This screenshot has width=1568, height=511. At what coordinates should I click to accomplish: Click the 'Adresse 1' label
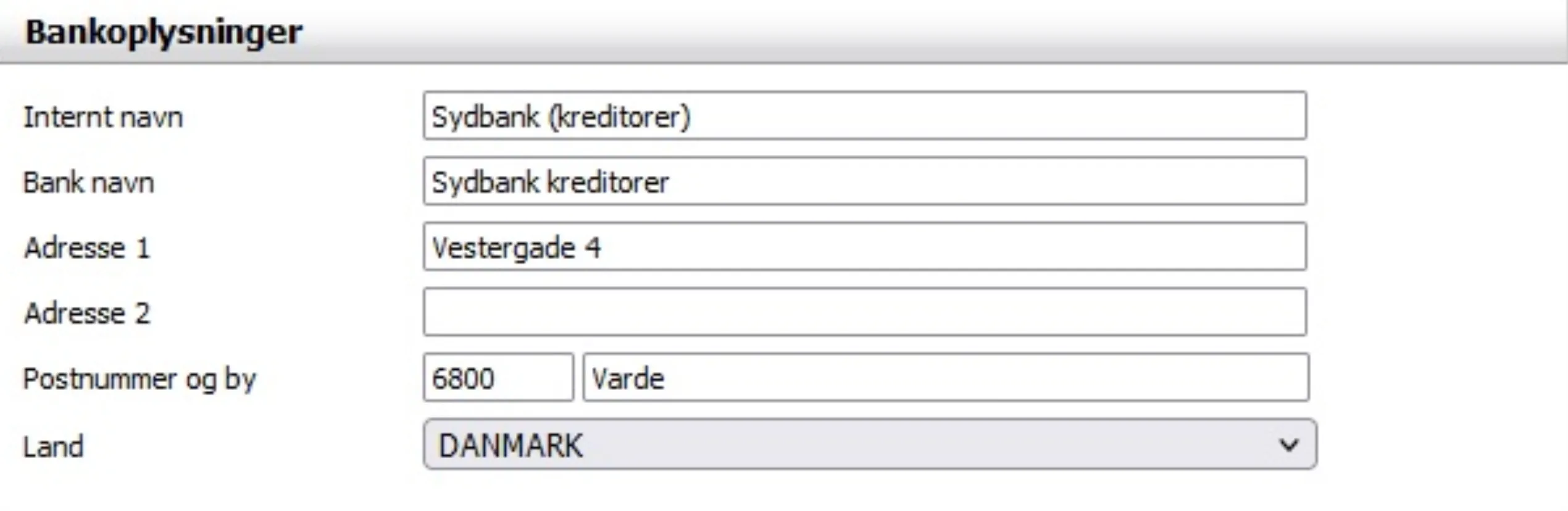pyautogui.click(x=87, y=248)
